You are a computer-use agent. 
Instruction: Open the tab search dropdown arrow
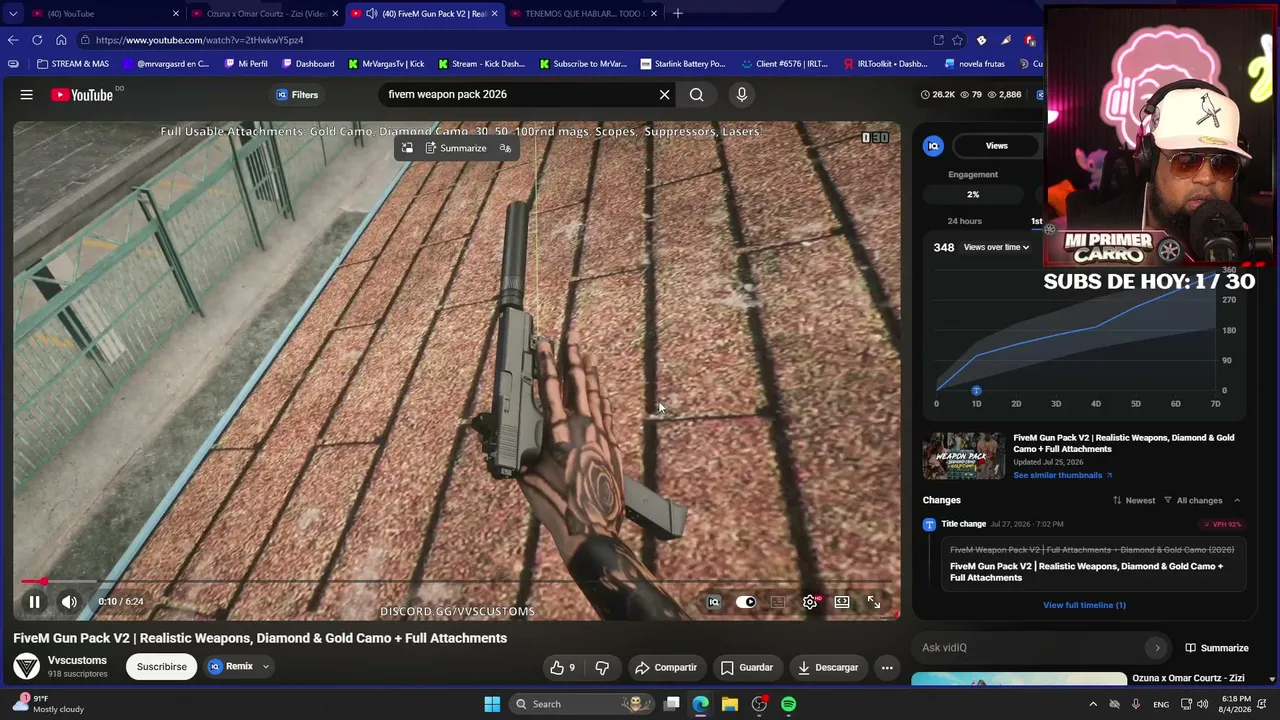click(x=13, y=14)
